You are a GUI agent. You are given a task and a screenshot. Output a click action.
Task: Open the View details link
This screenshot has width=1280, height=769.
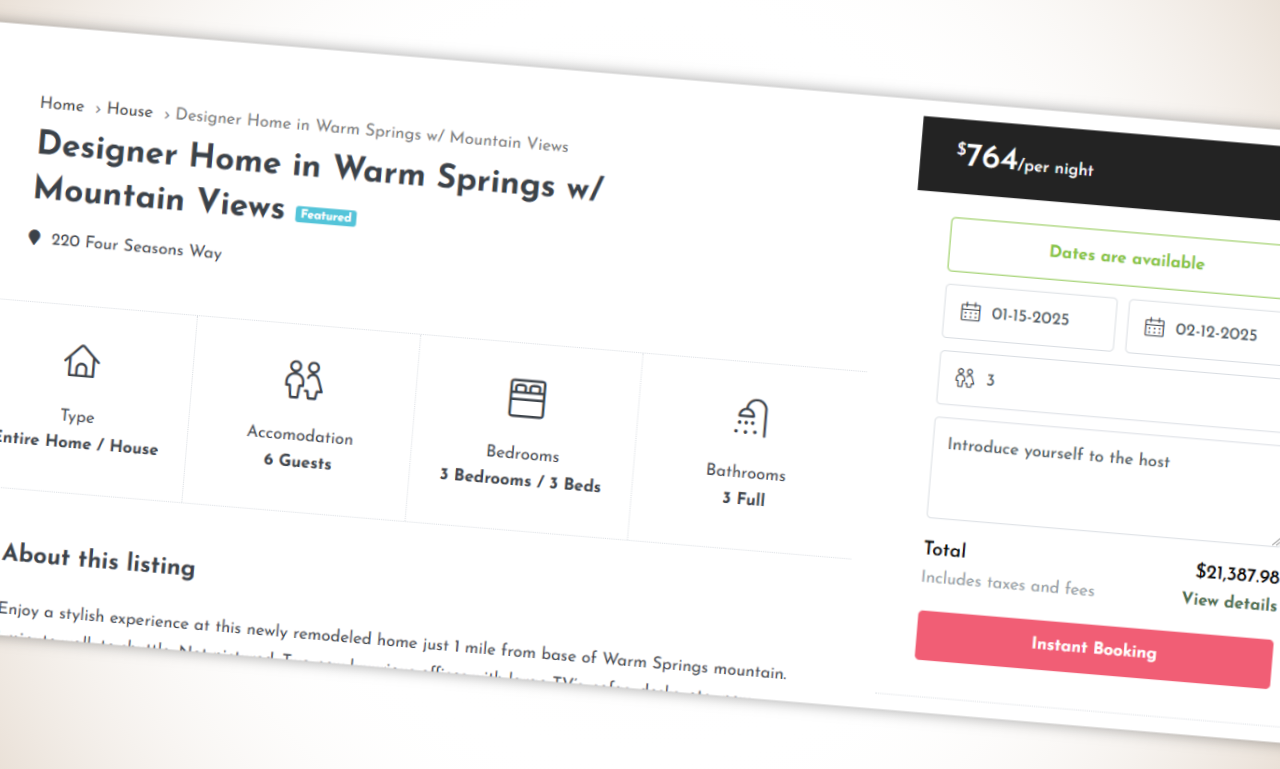[1229, 601]
